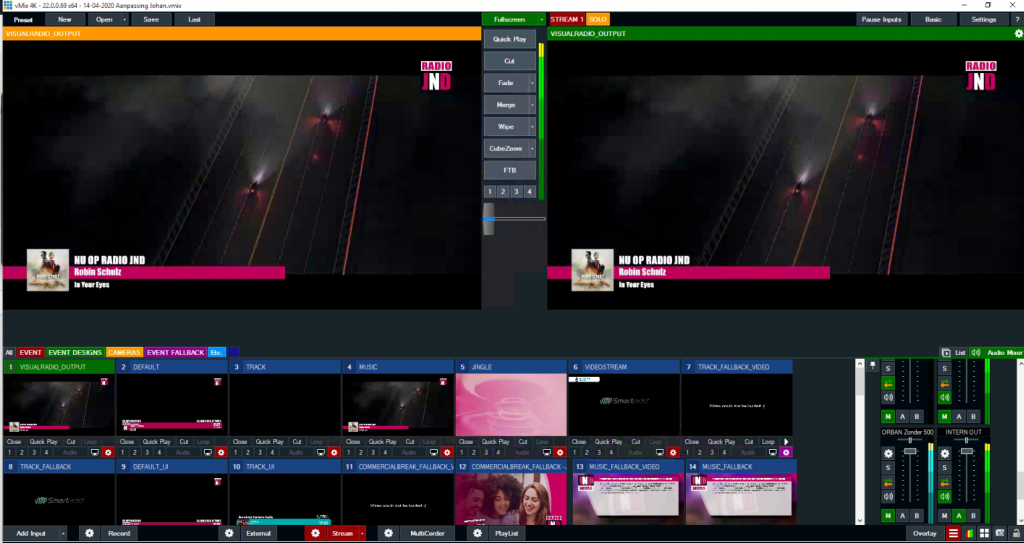Open purple settings gear of TRACK_FALLBACK_VIDEO input

tap(786, 452)
